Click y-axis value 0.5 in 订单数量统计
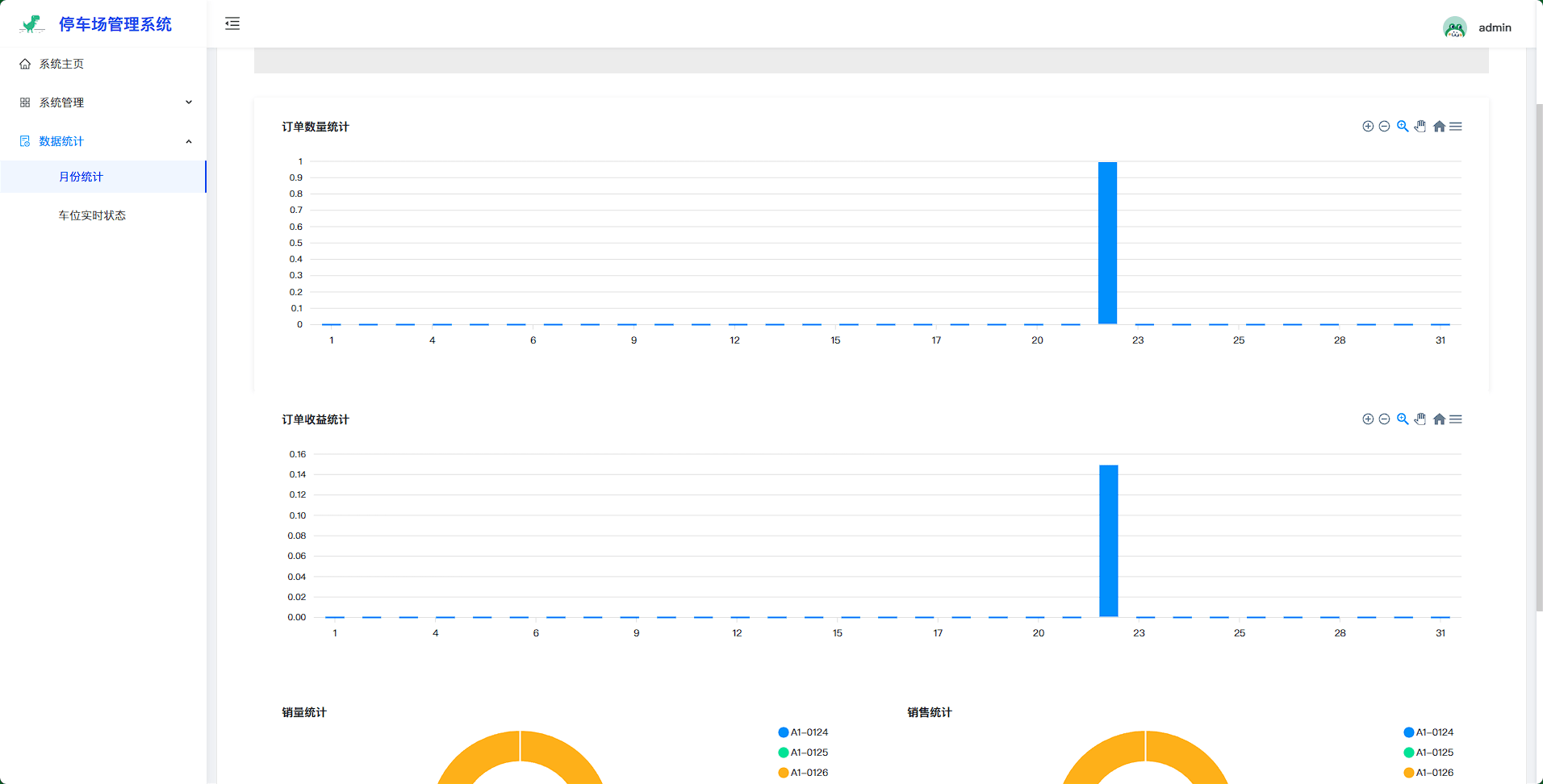Viewport: 1543px width, 784px height. point(296,243)
